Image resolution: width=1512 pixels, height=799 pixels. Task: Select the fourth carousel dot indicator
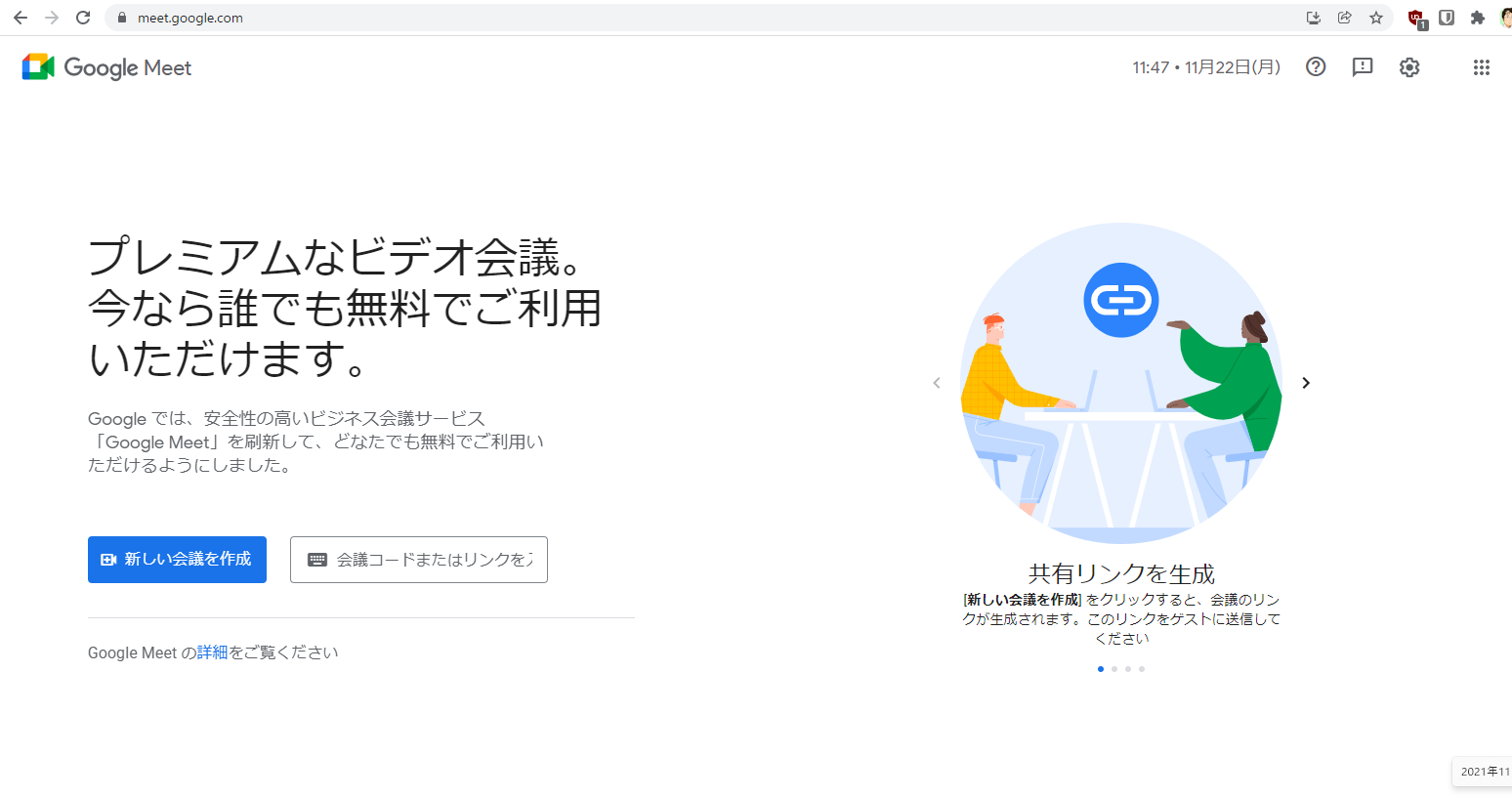click(1142, 669)
